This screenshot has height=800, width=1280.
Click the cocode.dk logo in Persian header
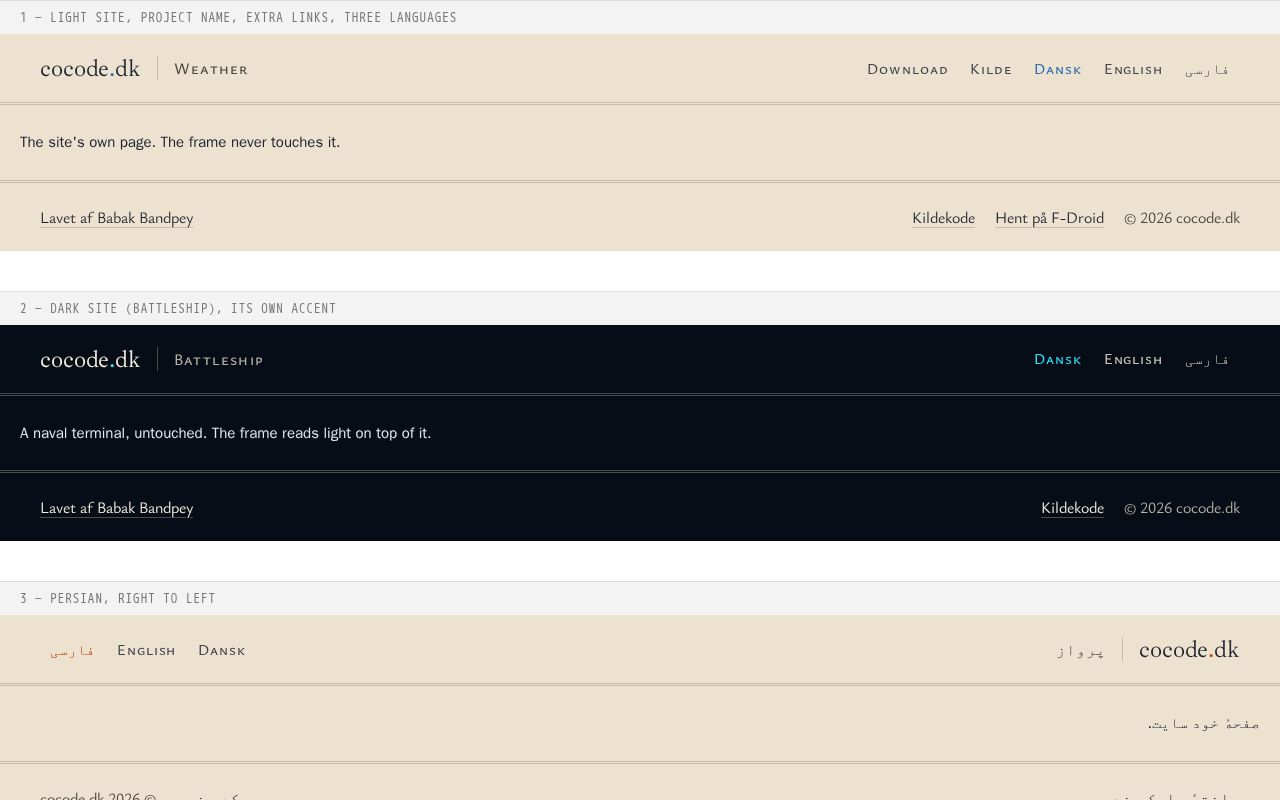1189,650
